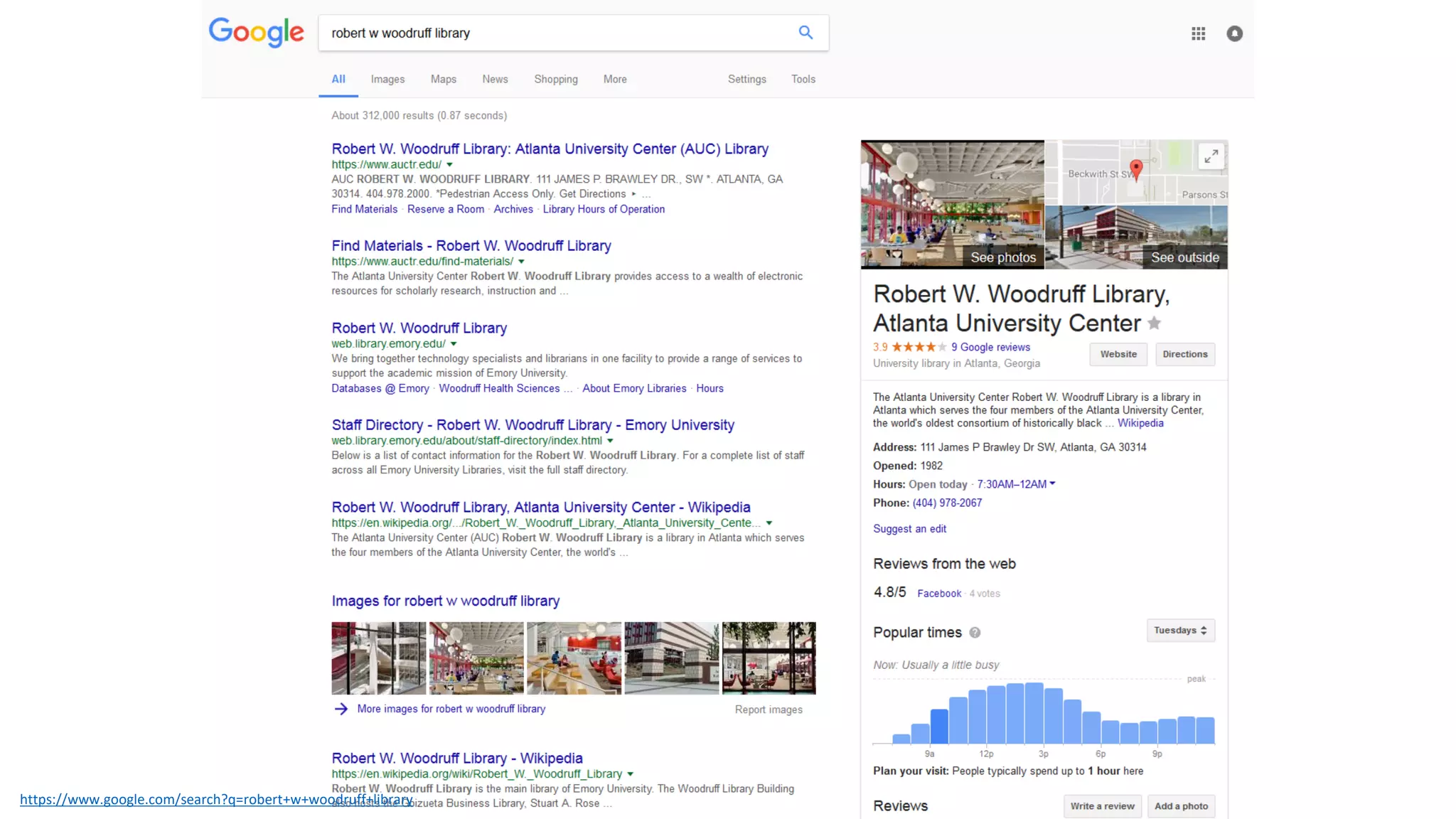
Task: Switch to the Maps tab
Action: click(444, 80)
